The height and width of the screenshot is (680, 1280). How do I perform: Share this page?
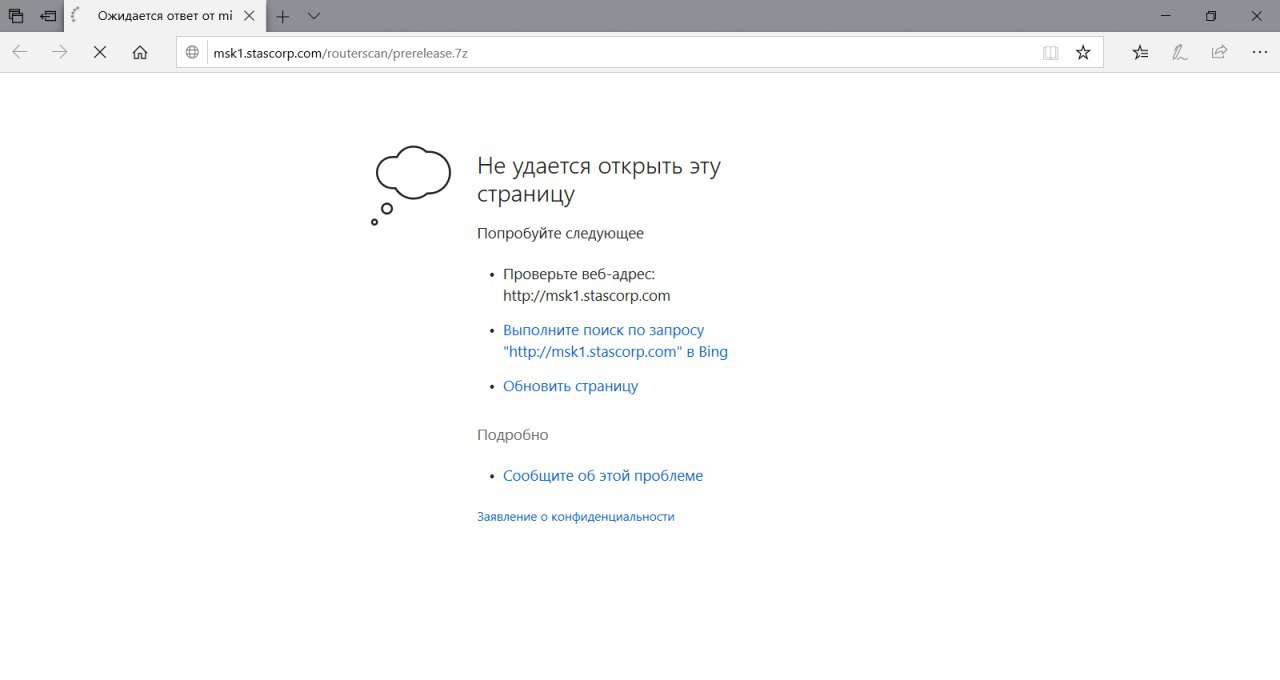[1219, 52]
